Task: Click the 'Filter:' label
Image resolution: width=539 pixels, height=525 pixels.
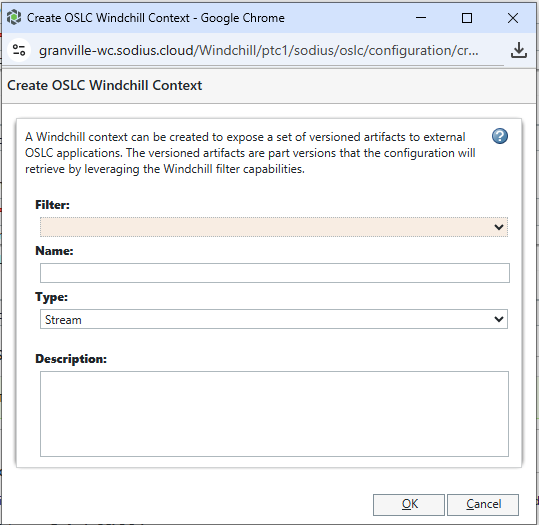Action: 52,205
